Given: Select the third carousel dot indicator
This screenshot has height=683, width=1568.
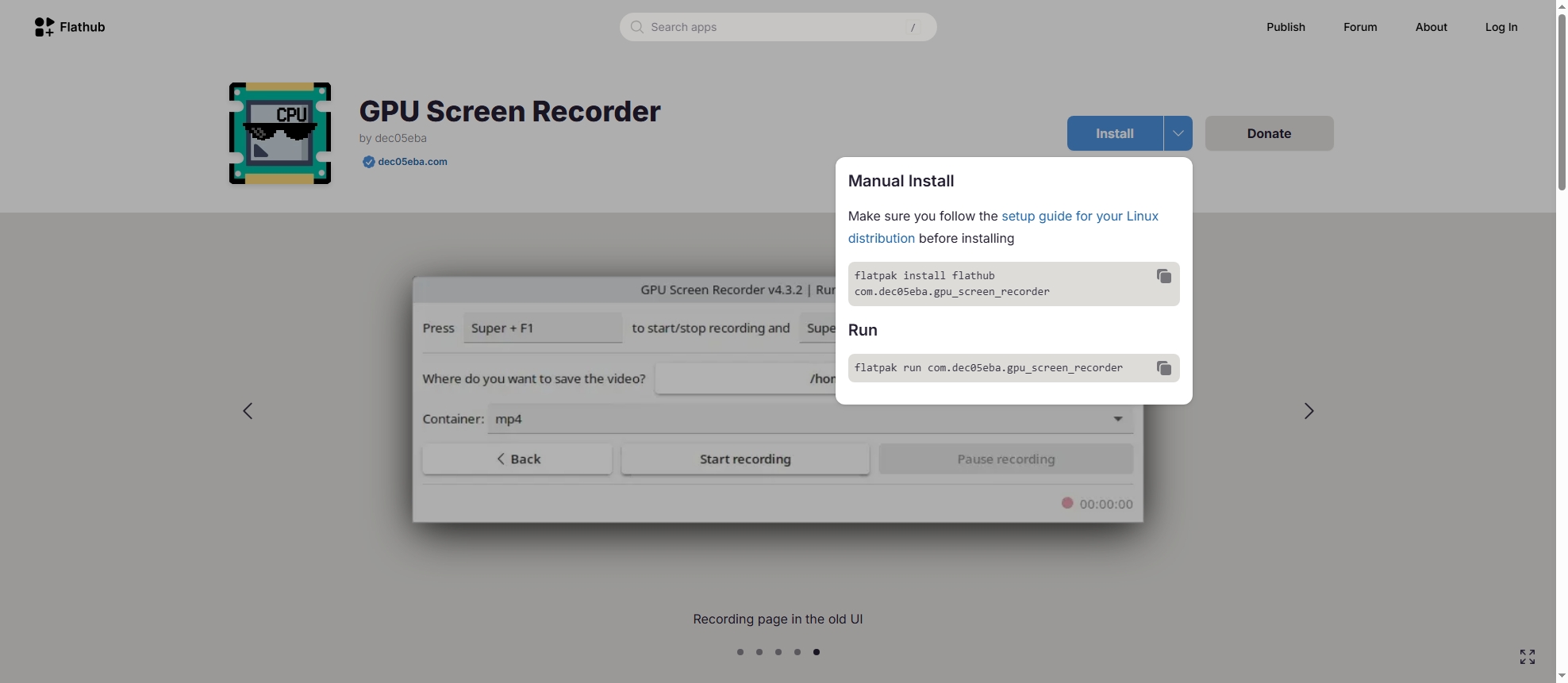Looking at the screenshot, I should point(778,652).
